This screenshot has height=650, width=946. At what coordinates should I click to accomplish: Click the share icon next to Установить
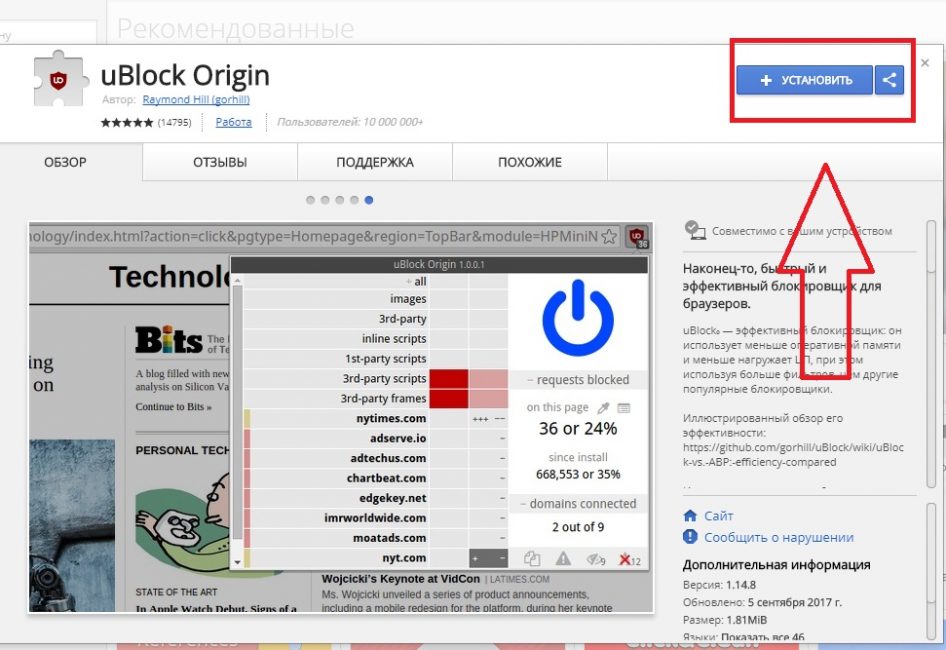(889, 80)
